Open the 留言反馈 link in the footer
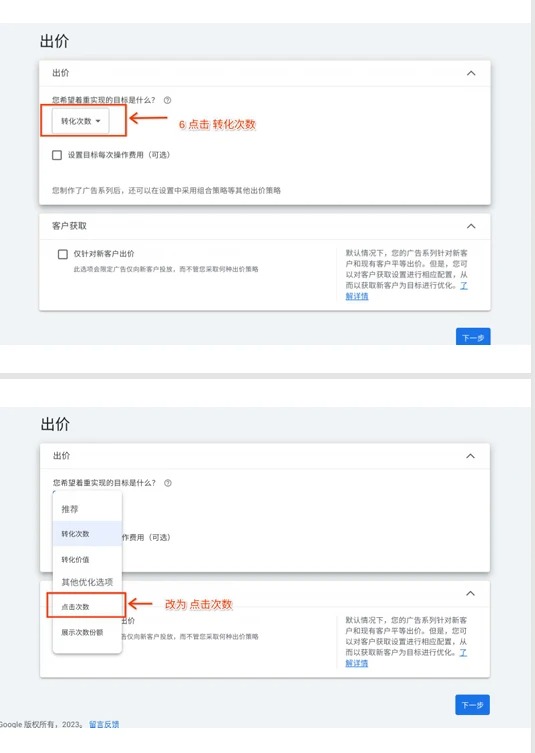This screenshot has height=753, width=535. (104, 724)
